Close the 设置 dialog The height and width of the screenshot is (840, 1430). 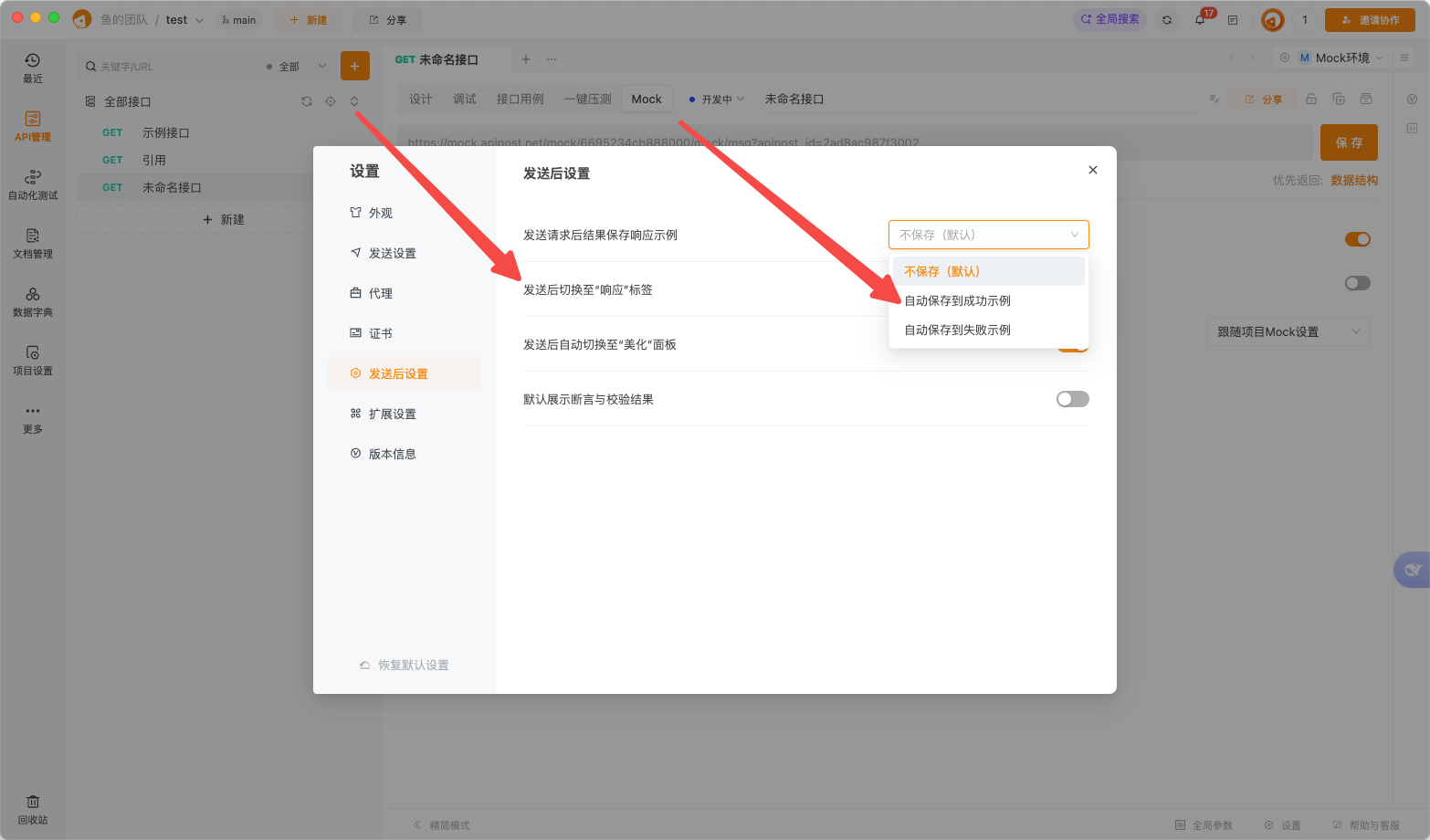pos(1093,170)
